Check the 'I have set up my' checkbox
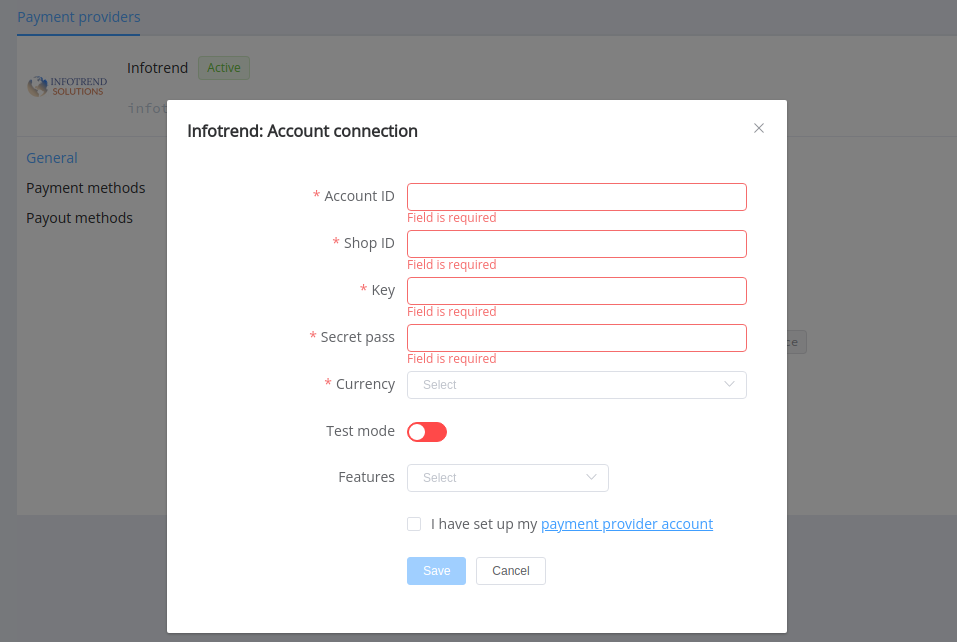 [x=414, y=524]
